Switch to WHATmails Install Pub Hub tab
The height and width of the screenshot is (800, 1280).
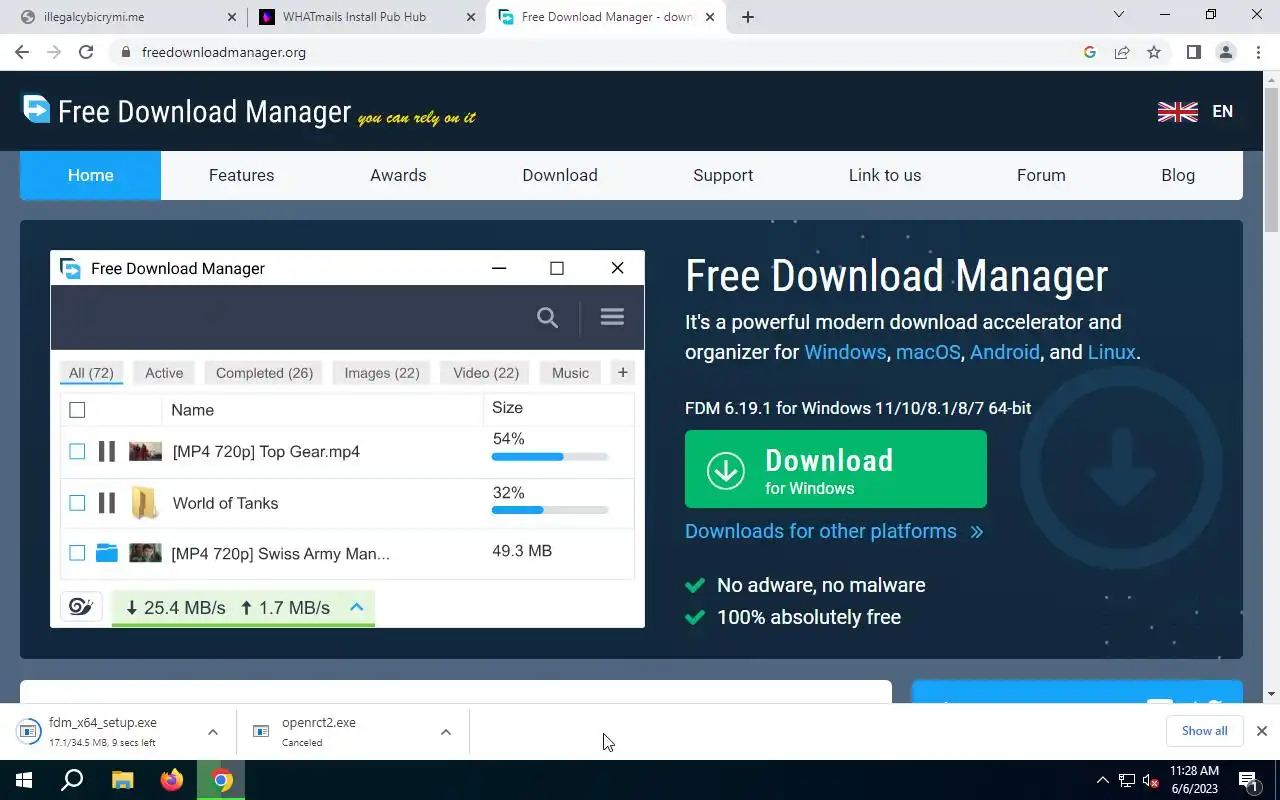click(x=366, y=17)
